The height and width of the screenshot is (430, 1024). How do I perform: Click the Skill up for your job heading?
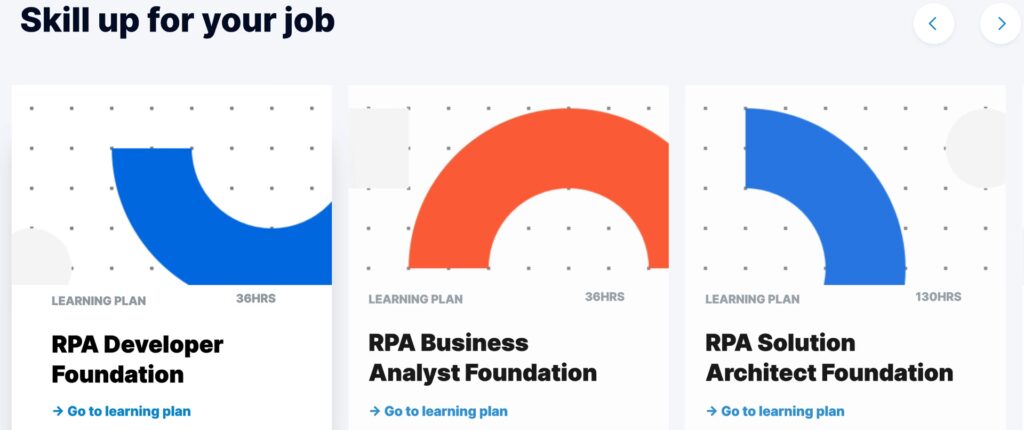click(177, 20)
